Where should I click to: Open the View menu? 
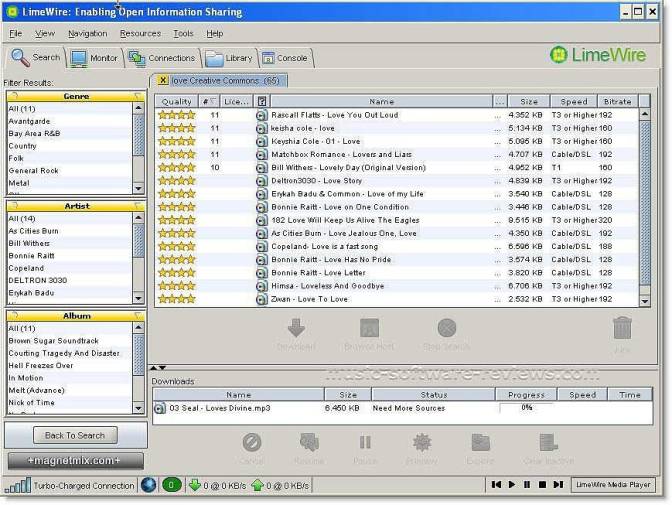tap(45, 33)
